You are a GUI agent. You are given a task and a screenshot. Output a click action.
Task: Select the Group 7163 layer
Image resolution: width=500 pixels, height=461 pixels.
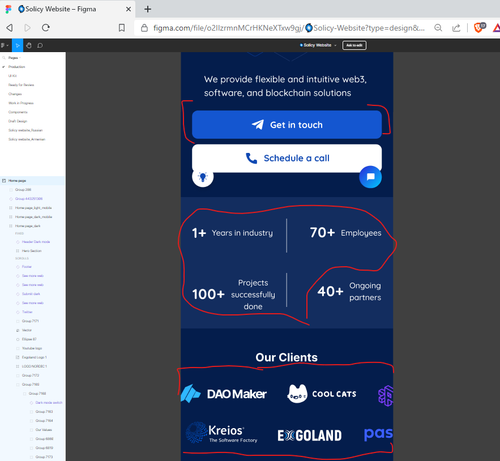(44, 412)
